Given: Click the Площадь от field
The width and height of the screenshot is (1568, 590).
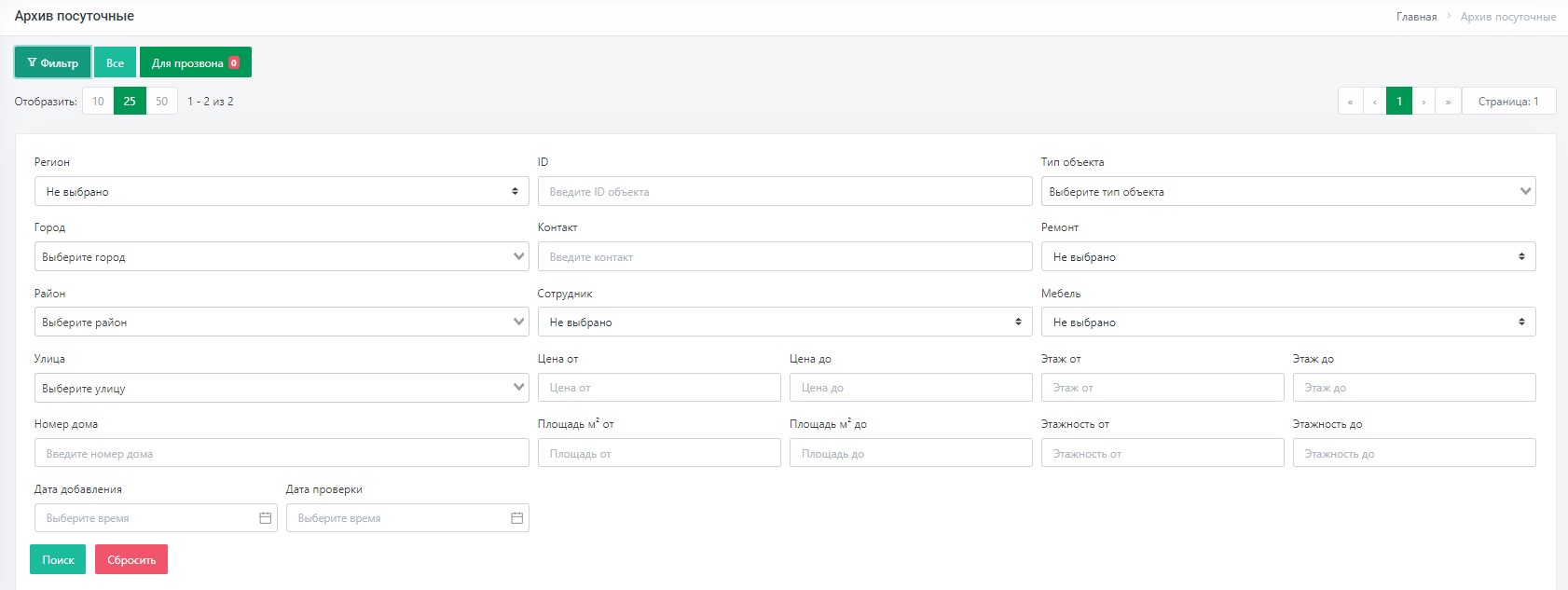Looking at the screenshot, I should pos(659,453).
